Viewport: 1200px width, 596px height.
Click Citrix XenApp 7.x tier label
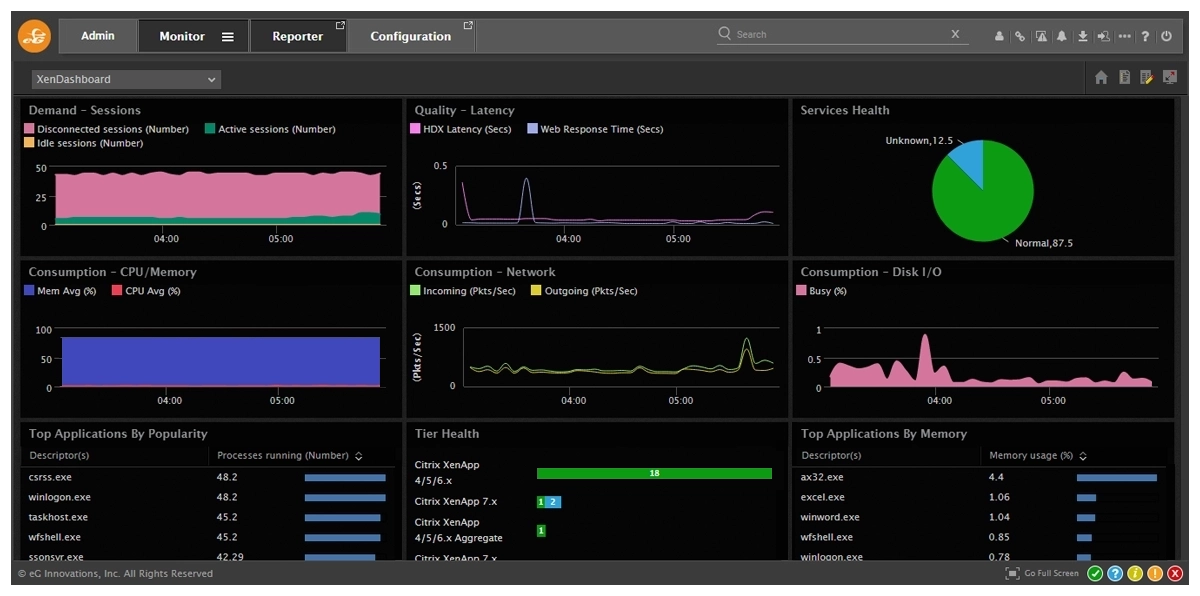tap(456, 502)
